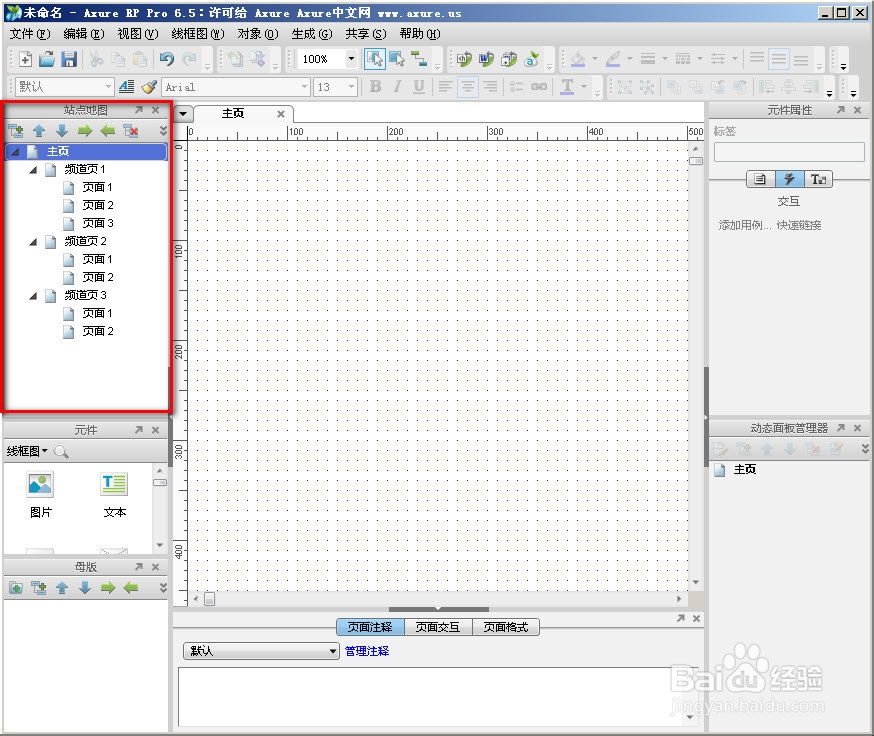The width and height of the screenshot is (874, 736).
Task: Open the 线框图 widget library dropdown
Action: click(27, 451)
